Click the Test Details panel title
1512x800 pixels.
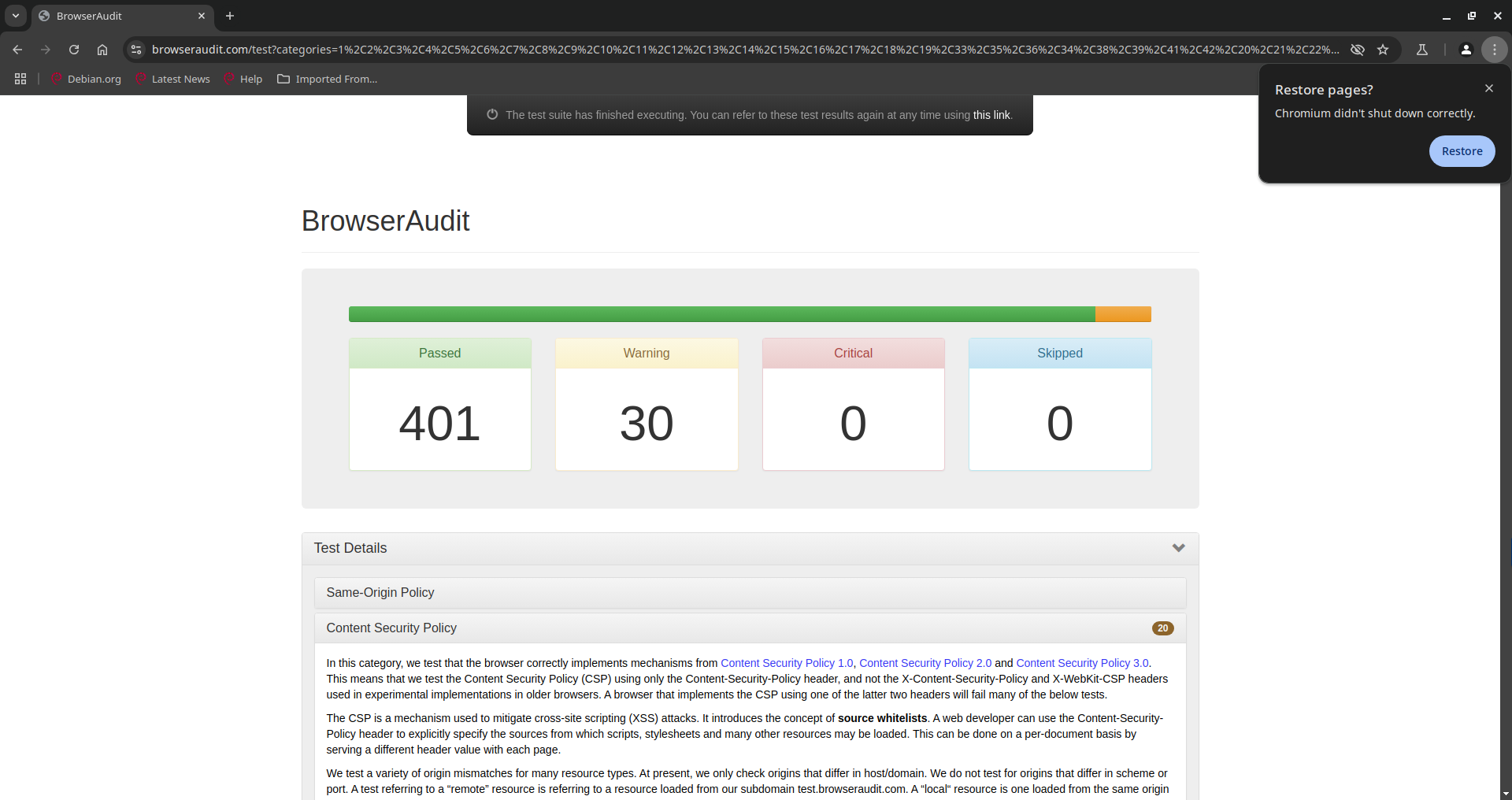350,548
